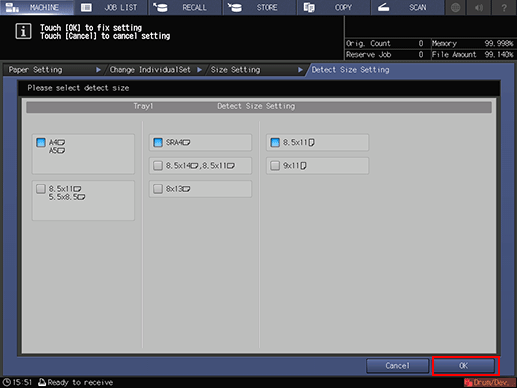Select the 8.5x14, 8.5x11 option
The width and height of the screenshot is (517, 388).
[x=200, y=166]
